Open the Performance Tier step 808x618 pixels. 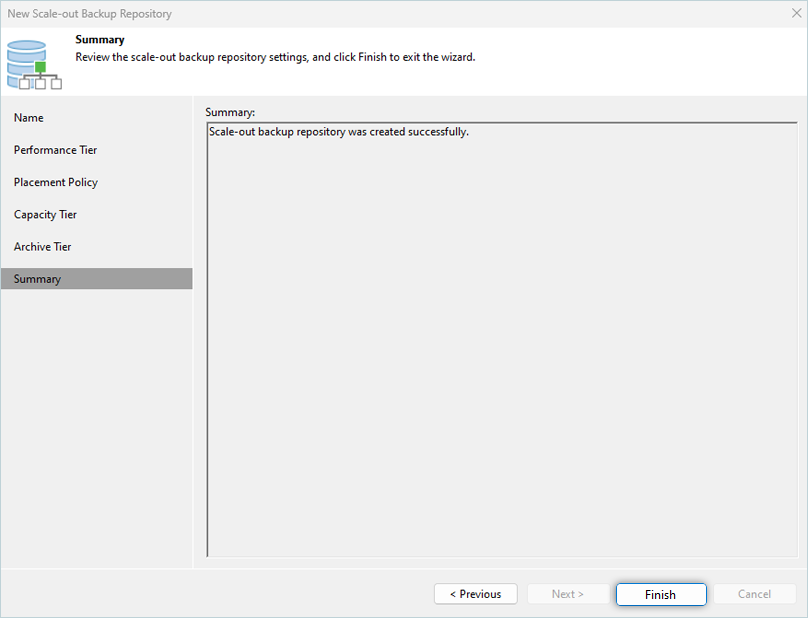click(x=55, y=150)
